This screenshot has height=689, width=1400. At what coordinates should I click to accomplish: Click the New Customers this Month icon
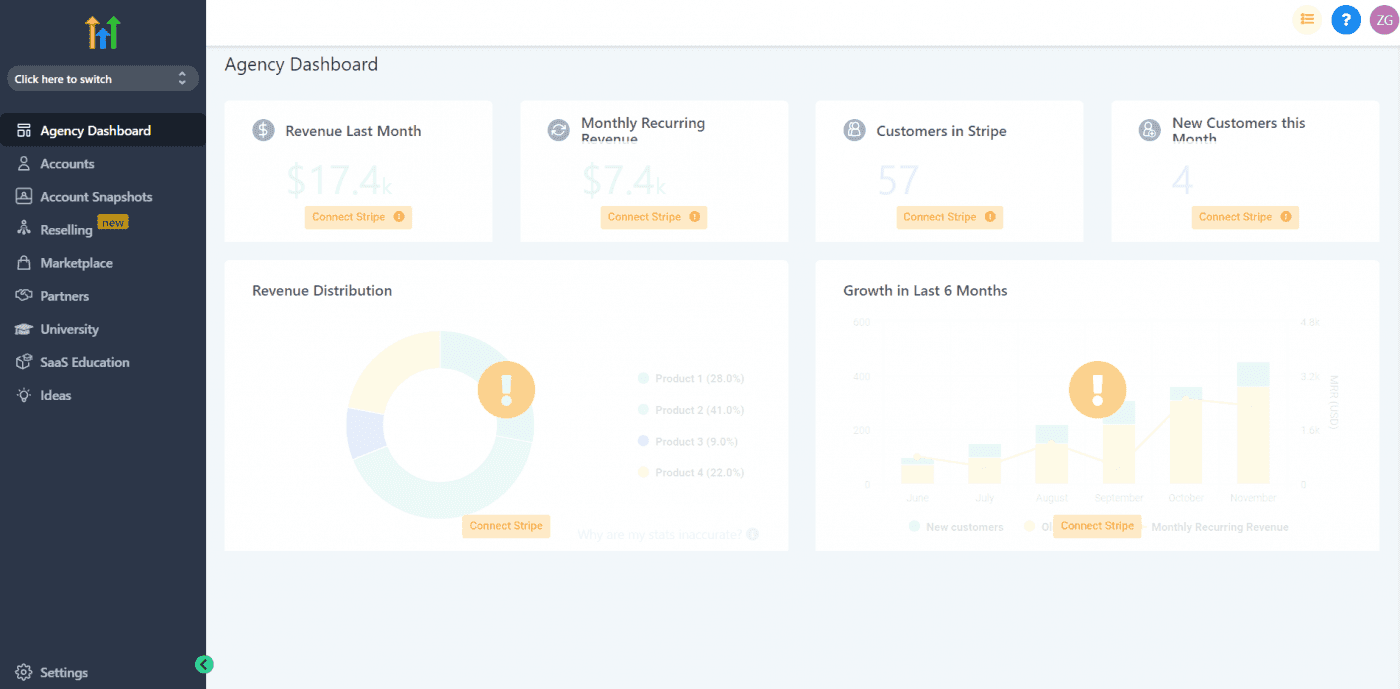[1150, 130]
